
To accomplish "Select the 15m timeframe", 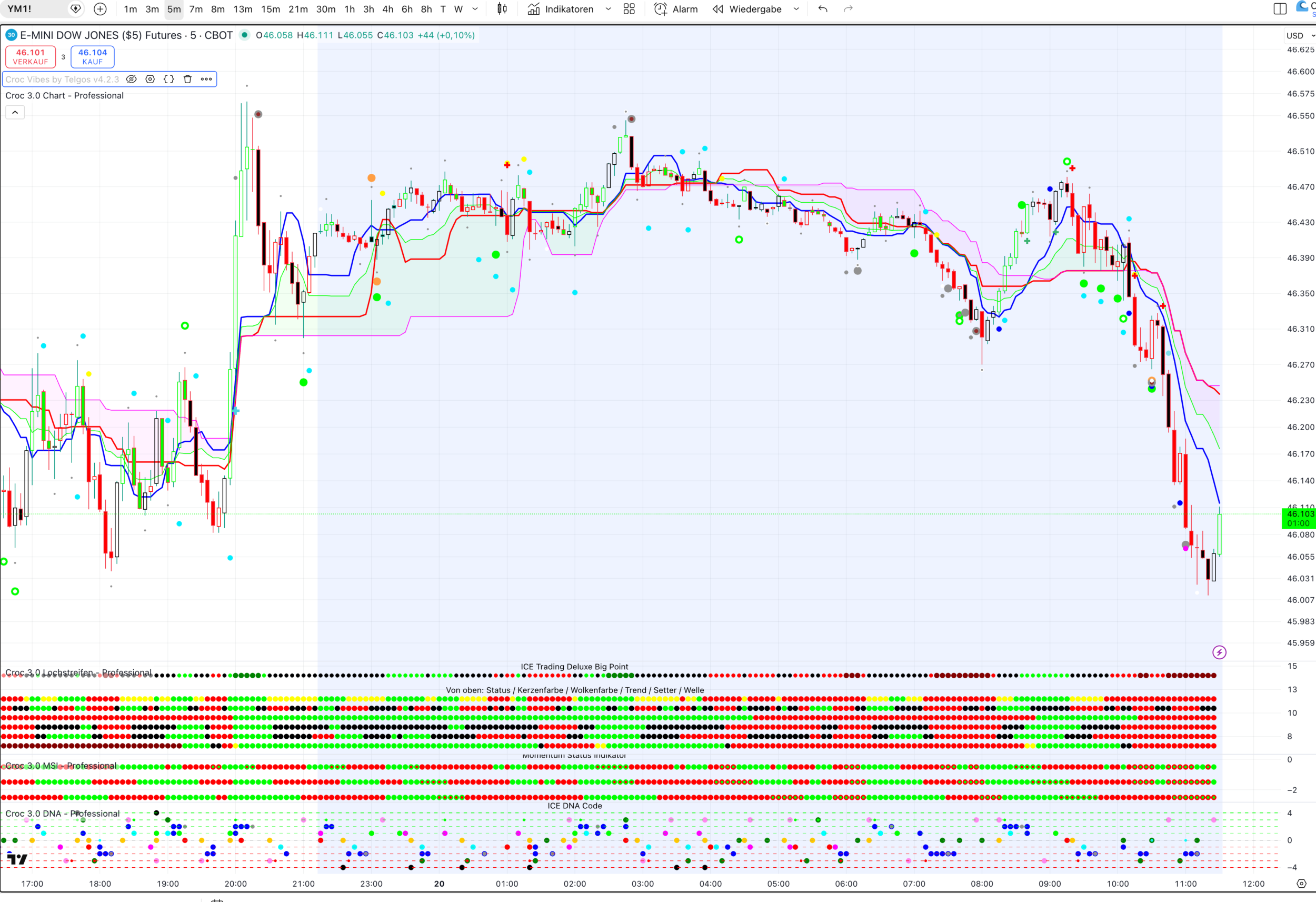I will 270,9.
